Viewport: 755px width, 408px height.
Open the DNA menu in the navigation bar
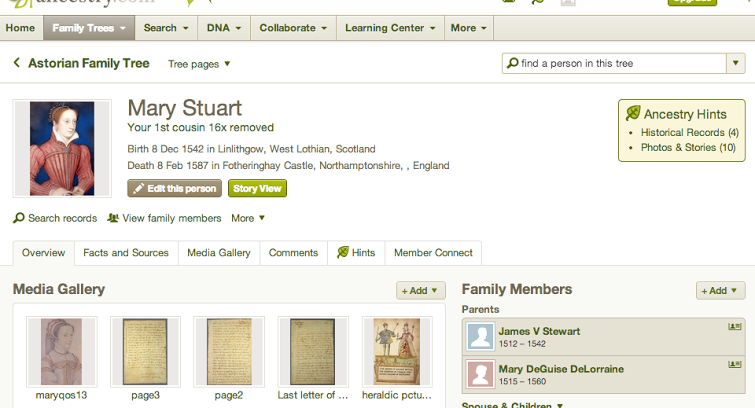click(222, 28)
